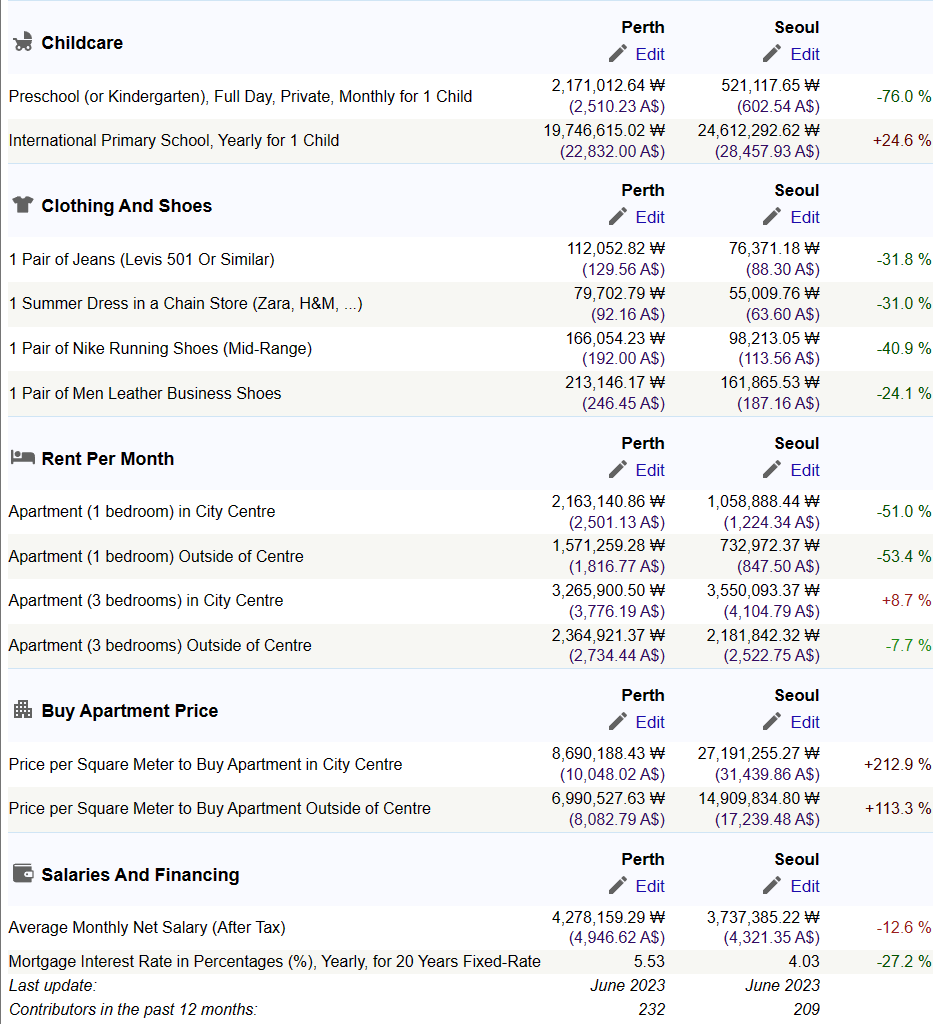Click Average Monthly Net Salary label
Image resolution: width=939 pixels, height=1024 pixels.
click(x=147, y=927)
